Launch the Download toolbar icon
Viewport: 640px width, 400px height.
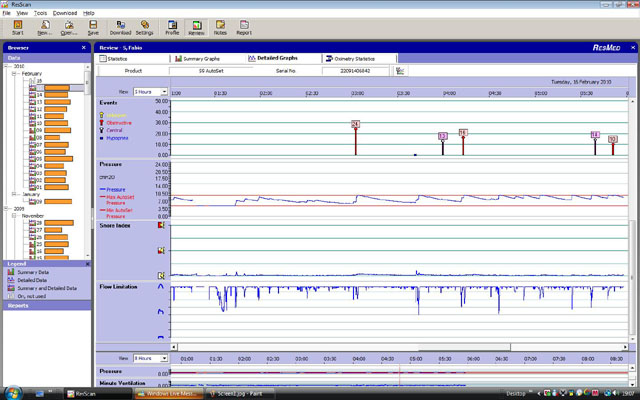(x=120, y=28)
